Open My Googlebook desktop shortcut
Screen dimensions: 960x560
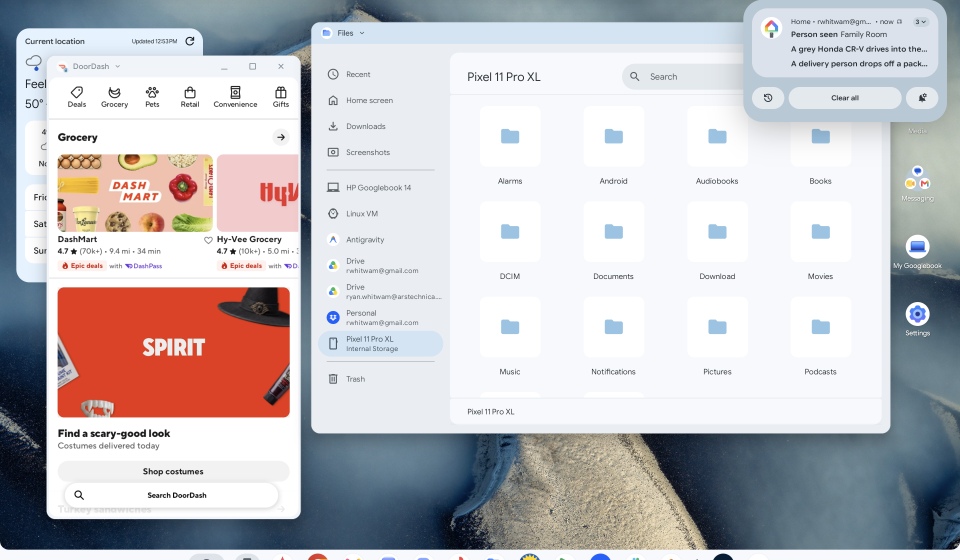pyautogui.click(x=917, y=252)
